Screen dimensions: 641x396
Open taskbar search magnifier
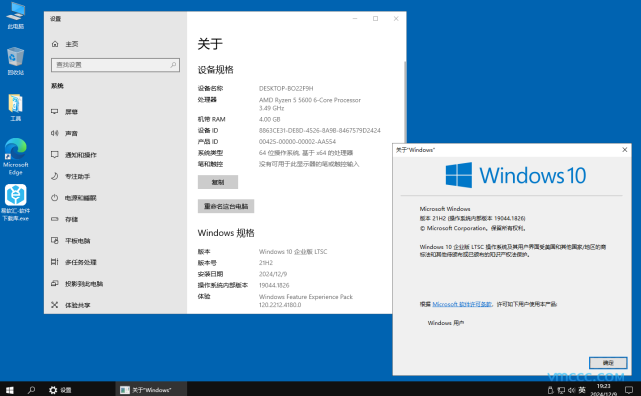coord(31,390)
